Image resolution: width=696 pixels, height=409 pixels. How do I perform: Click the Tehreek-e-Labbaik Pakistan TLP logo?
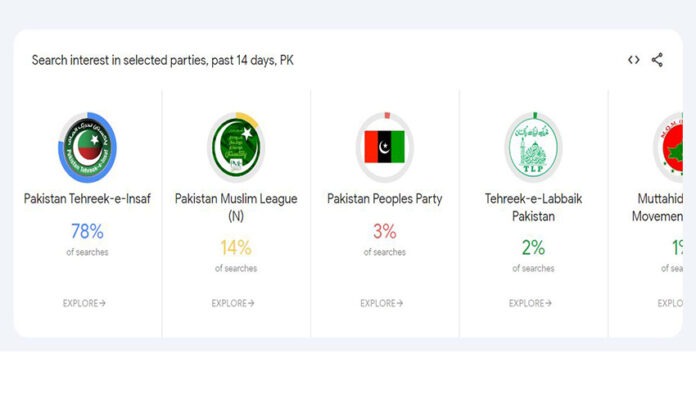coord(533,147)
